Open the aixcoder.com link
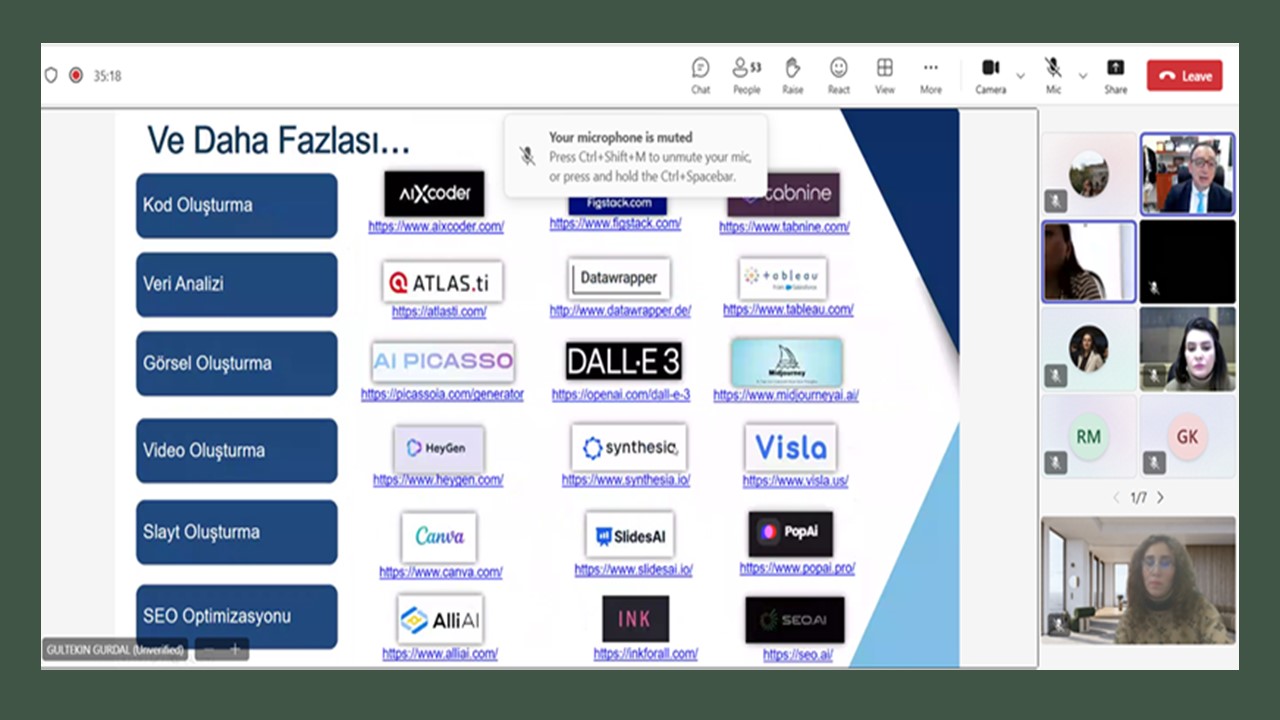 [436, 227]
